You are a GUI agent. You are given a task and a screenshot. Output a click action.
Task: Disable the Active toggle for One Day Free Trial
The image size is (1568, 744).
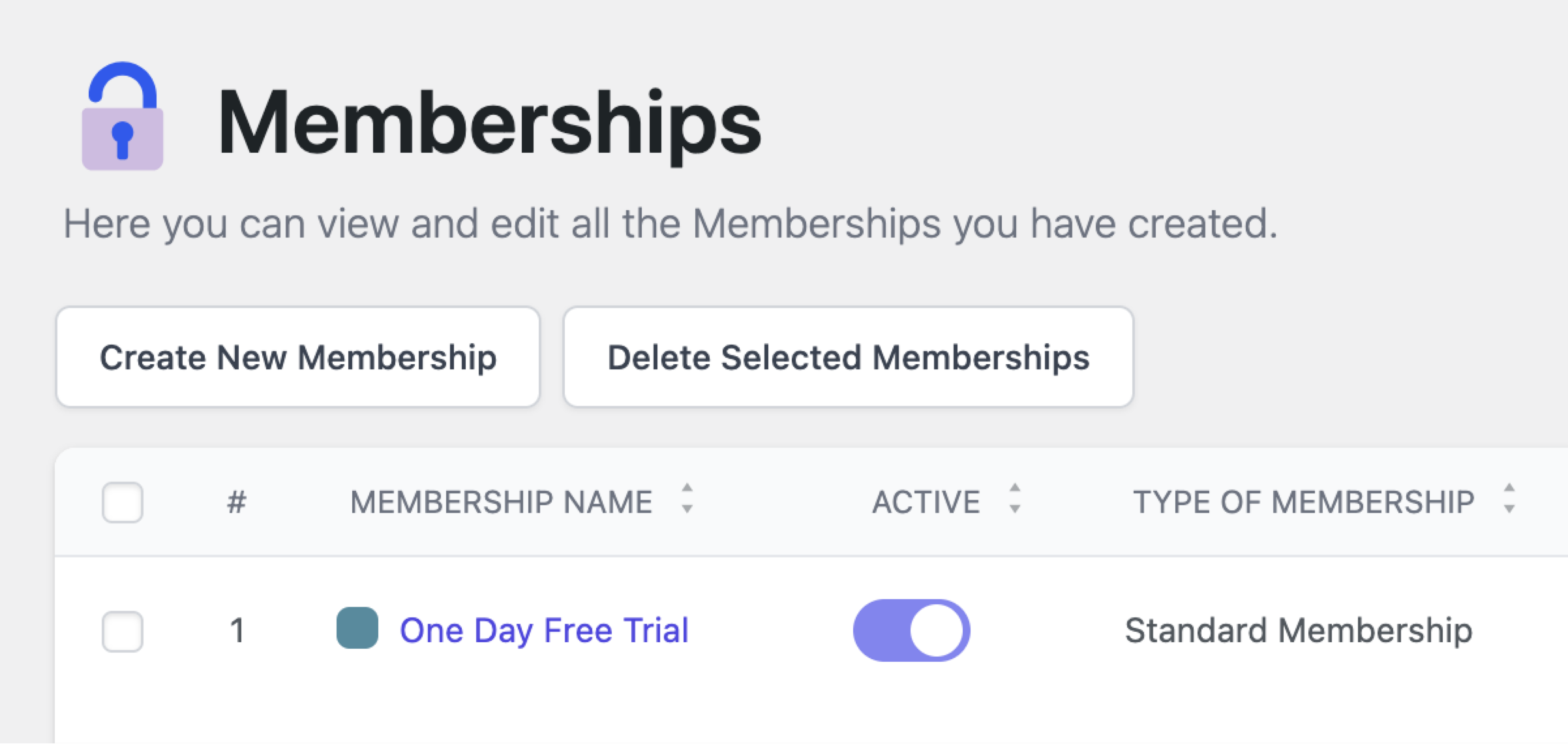(x=911, y=630)
